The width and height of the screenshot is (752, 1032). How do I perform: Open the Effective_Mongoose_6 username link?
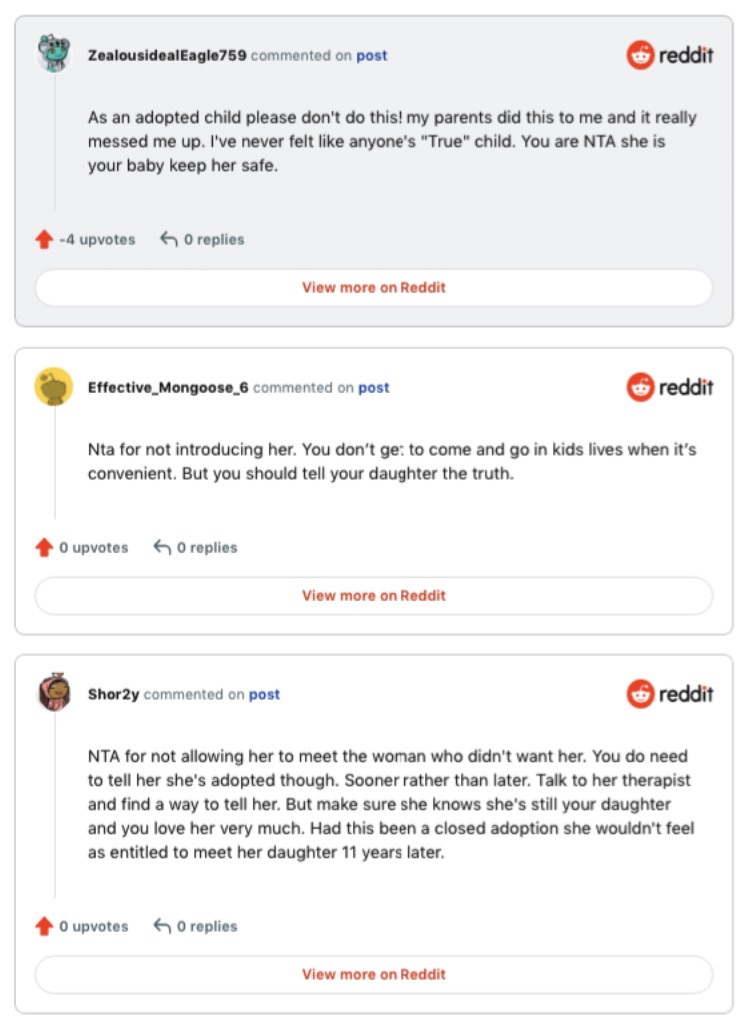(168, 388)
